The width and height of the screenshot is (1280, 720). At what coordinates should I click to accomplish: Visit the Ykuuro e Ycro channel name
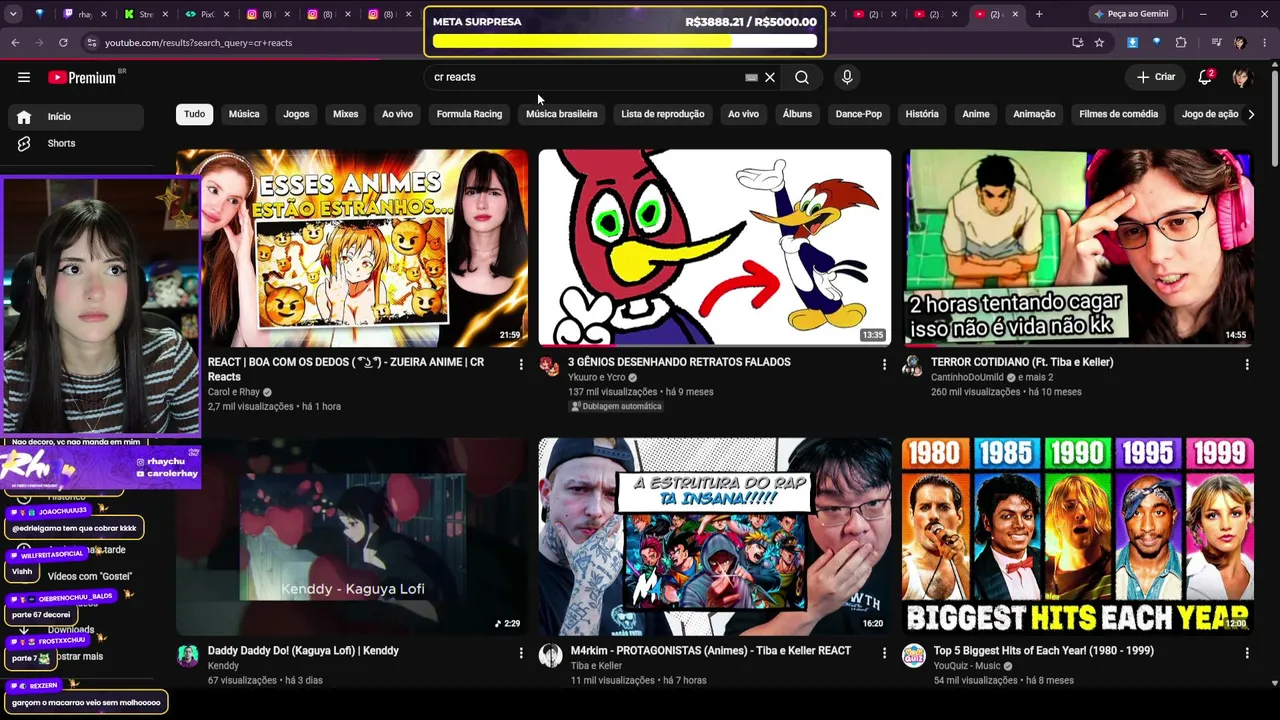[x=597, y=377]
